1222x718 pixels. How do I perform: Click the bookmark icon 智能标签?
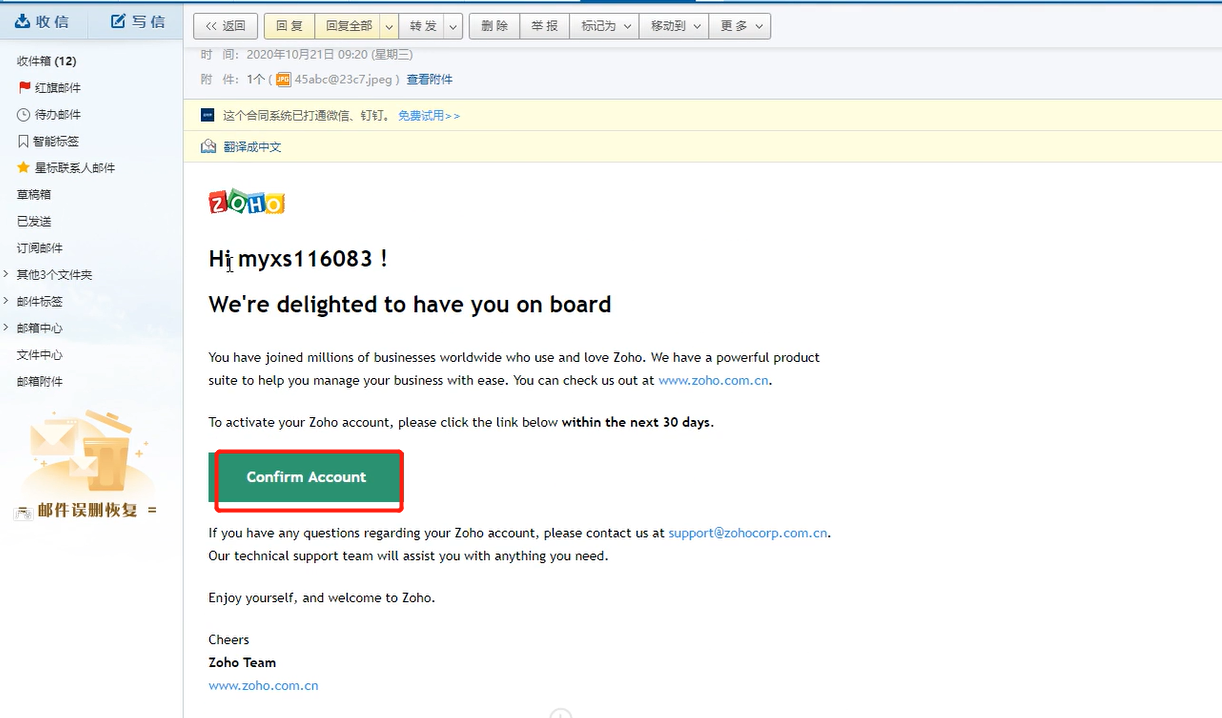coord(23,142)
